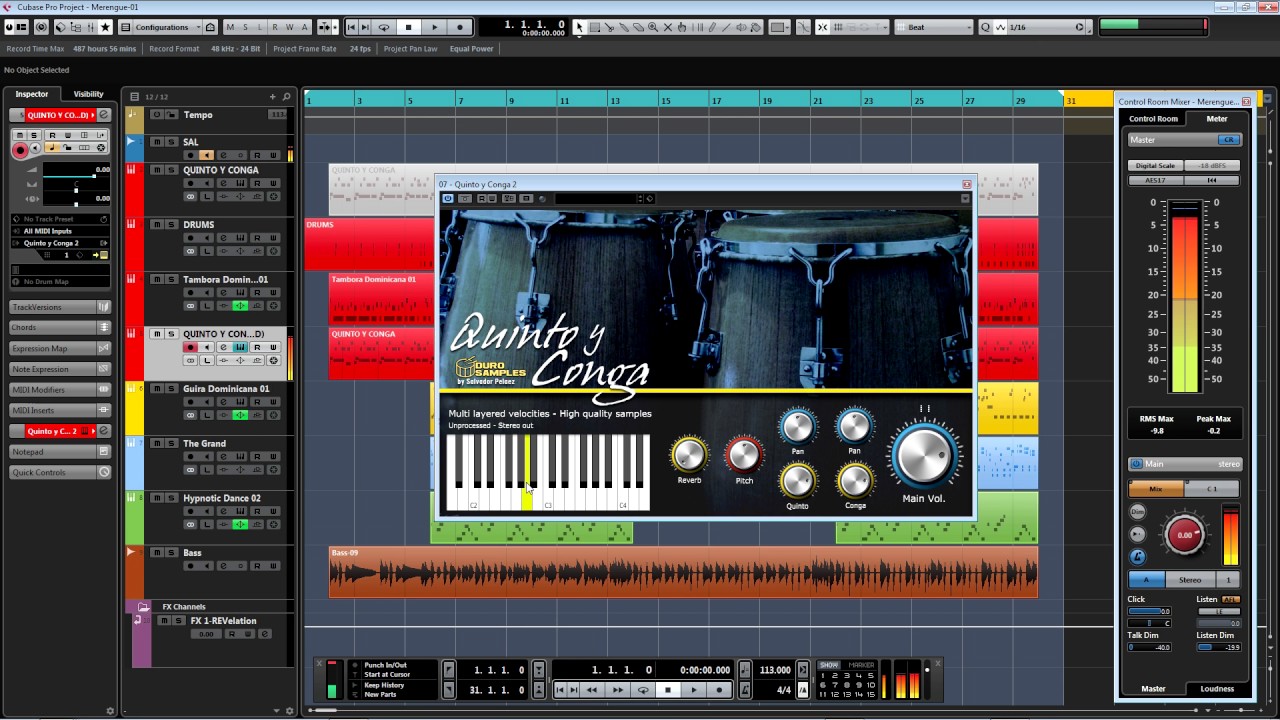The height and width of the screenshot is (720, 1280).
Task: Select the Mute X tool
Action: click(x=668, y=27)
